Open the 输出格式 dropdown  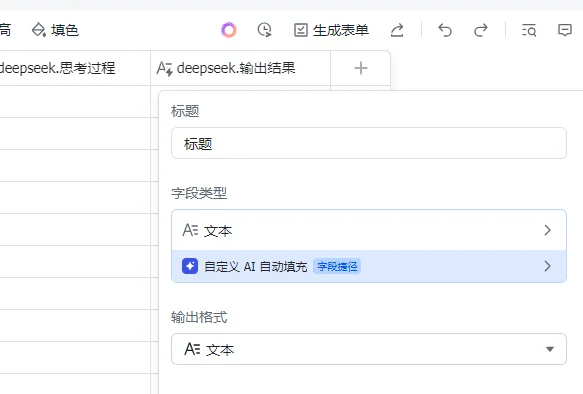(x=369, y=349)
